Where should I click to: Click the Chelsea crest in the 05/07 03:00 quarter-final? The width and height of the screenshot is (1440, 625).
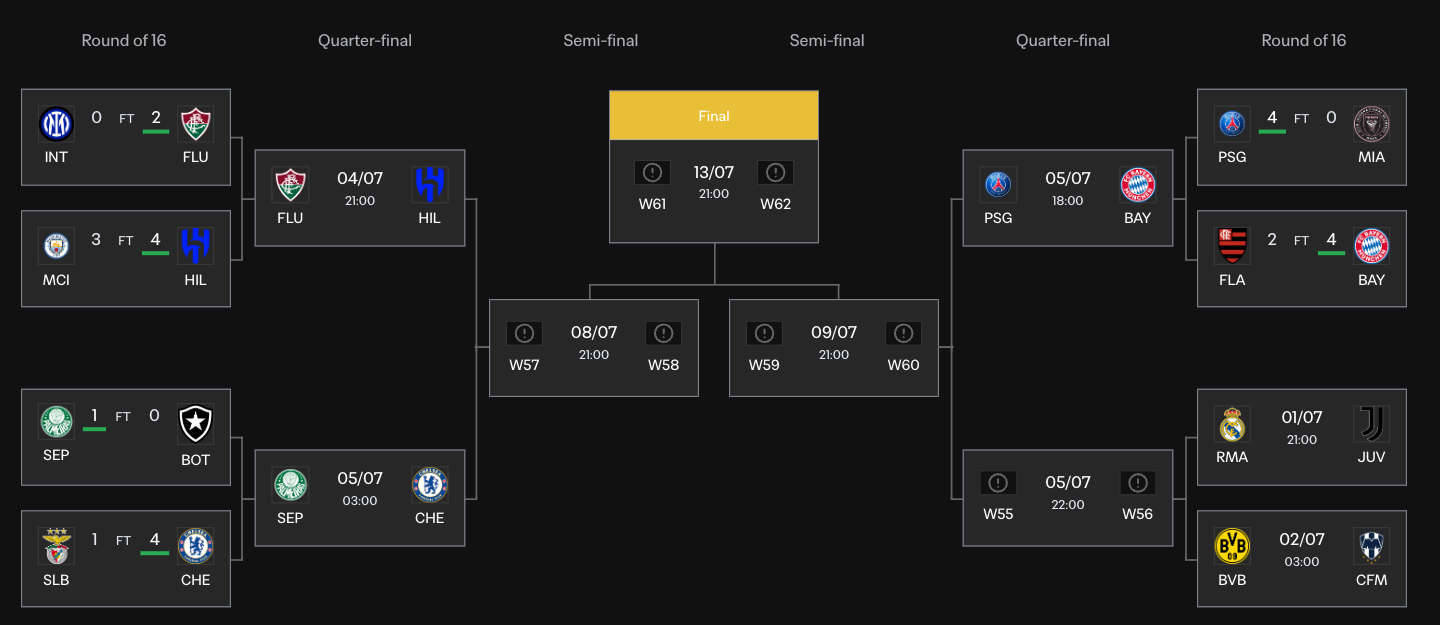coord(430,485)
